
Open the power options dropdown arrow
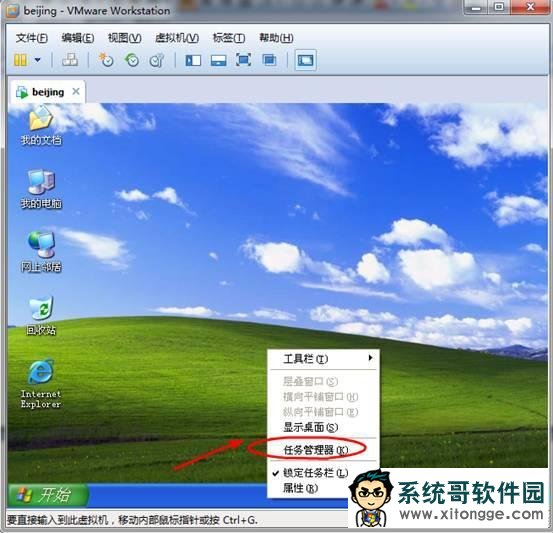coord(37,60)
